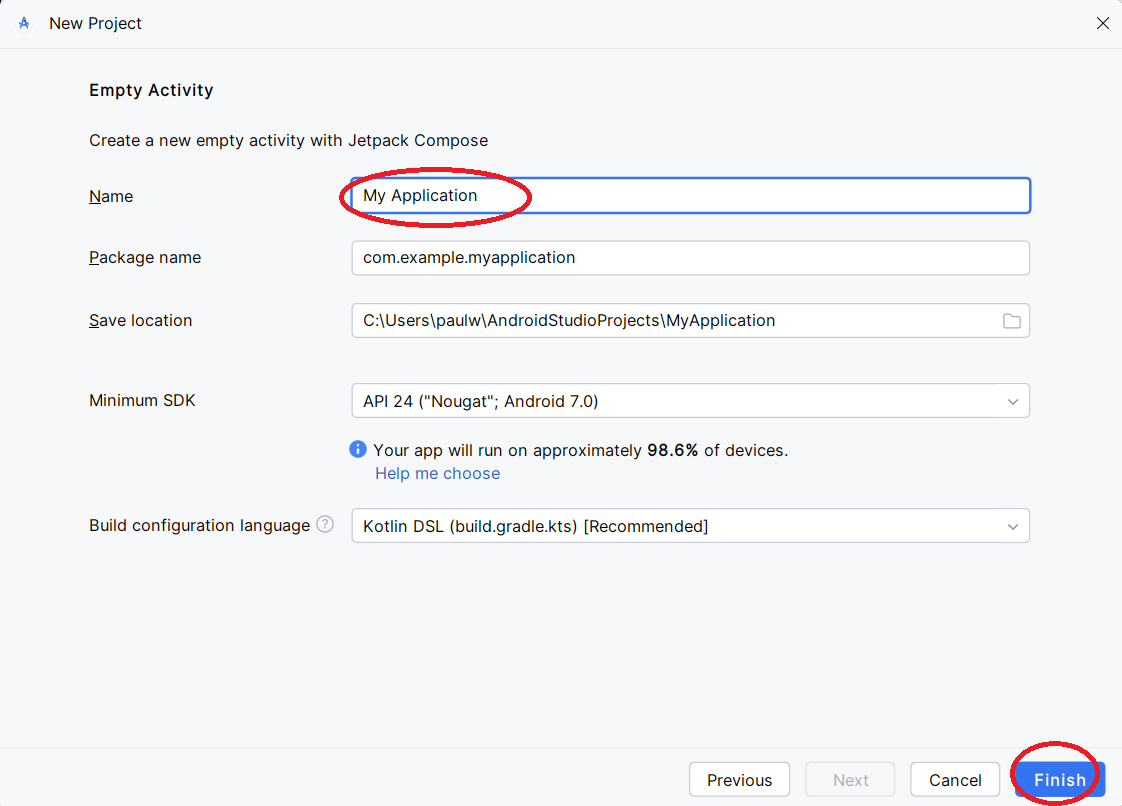Open the folder browse icon for Save location

(x=1011, y=321)
